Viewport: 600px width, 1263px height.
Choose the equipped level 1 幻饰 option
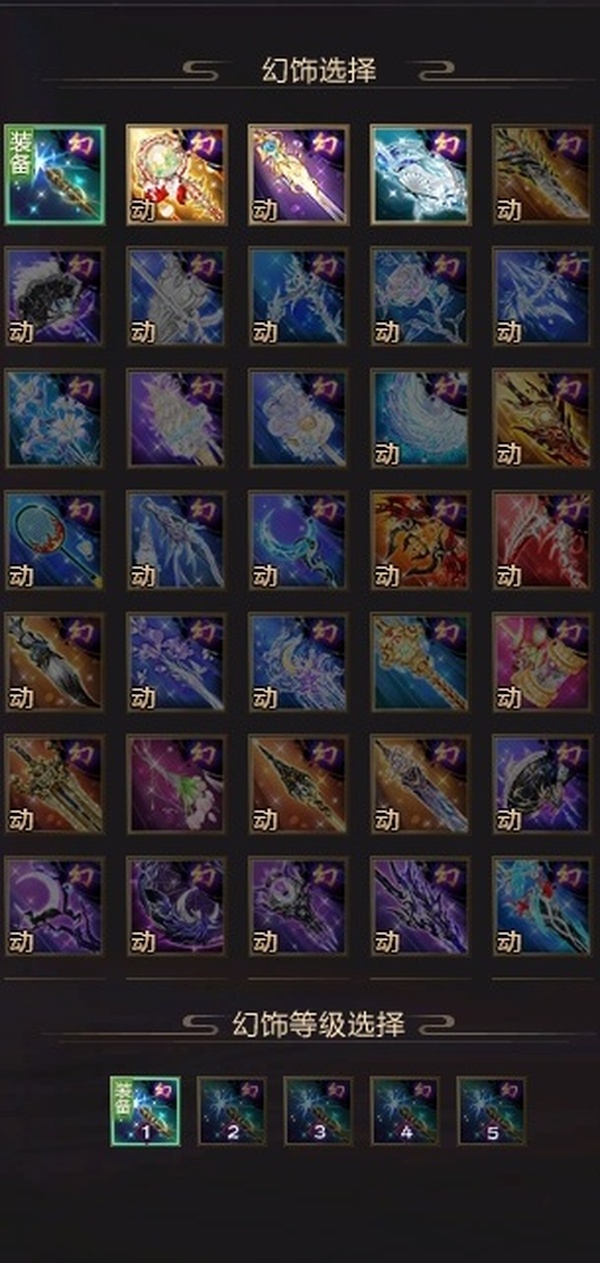[x=145, y=1111]
